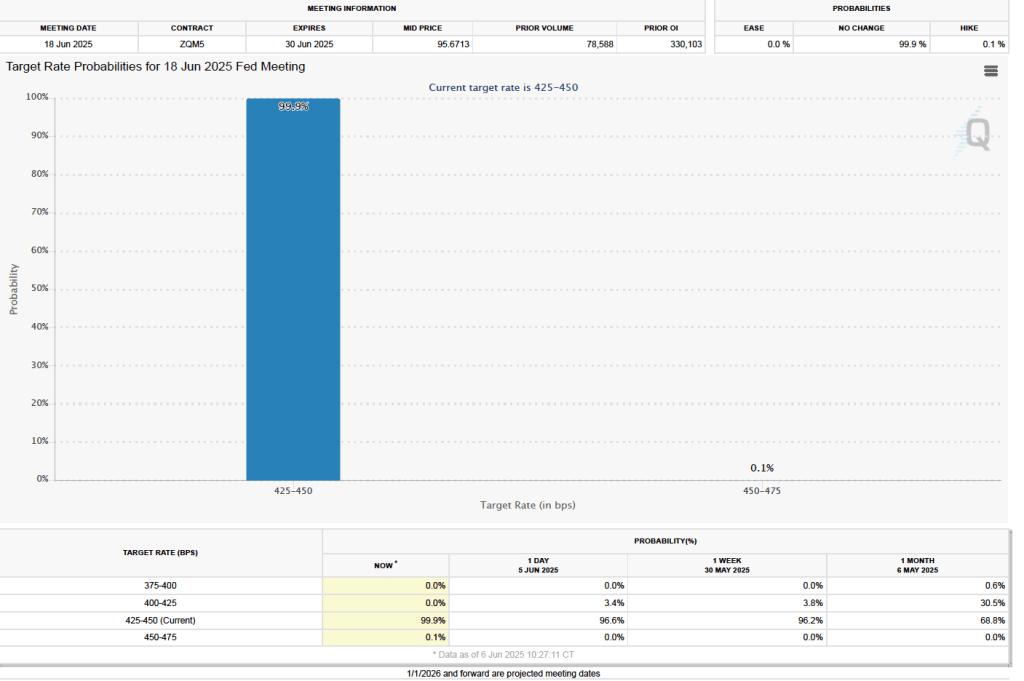Click the 99.9% data label on the bar
This screenshot has height=681, width=1024.
(x=293, y=106)
